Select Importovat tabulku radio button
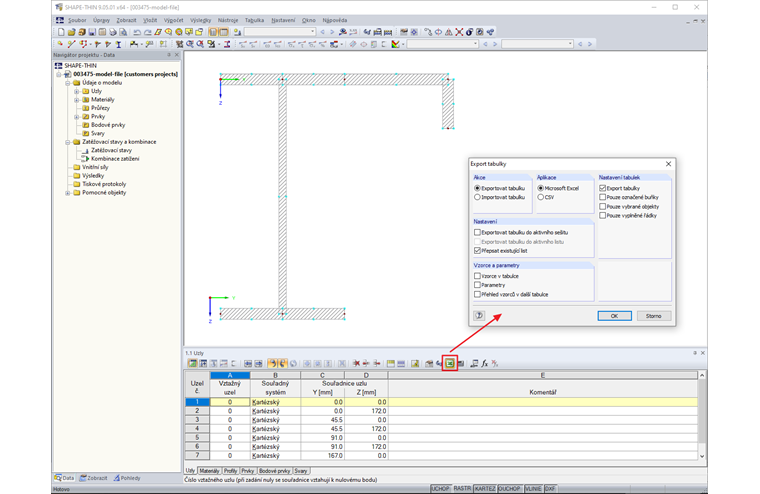 [x=477, y=197]
